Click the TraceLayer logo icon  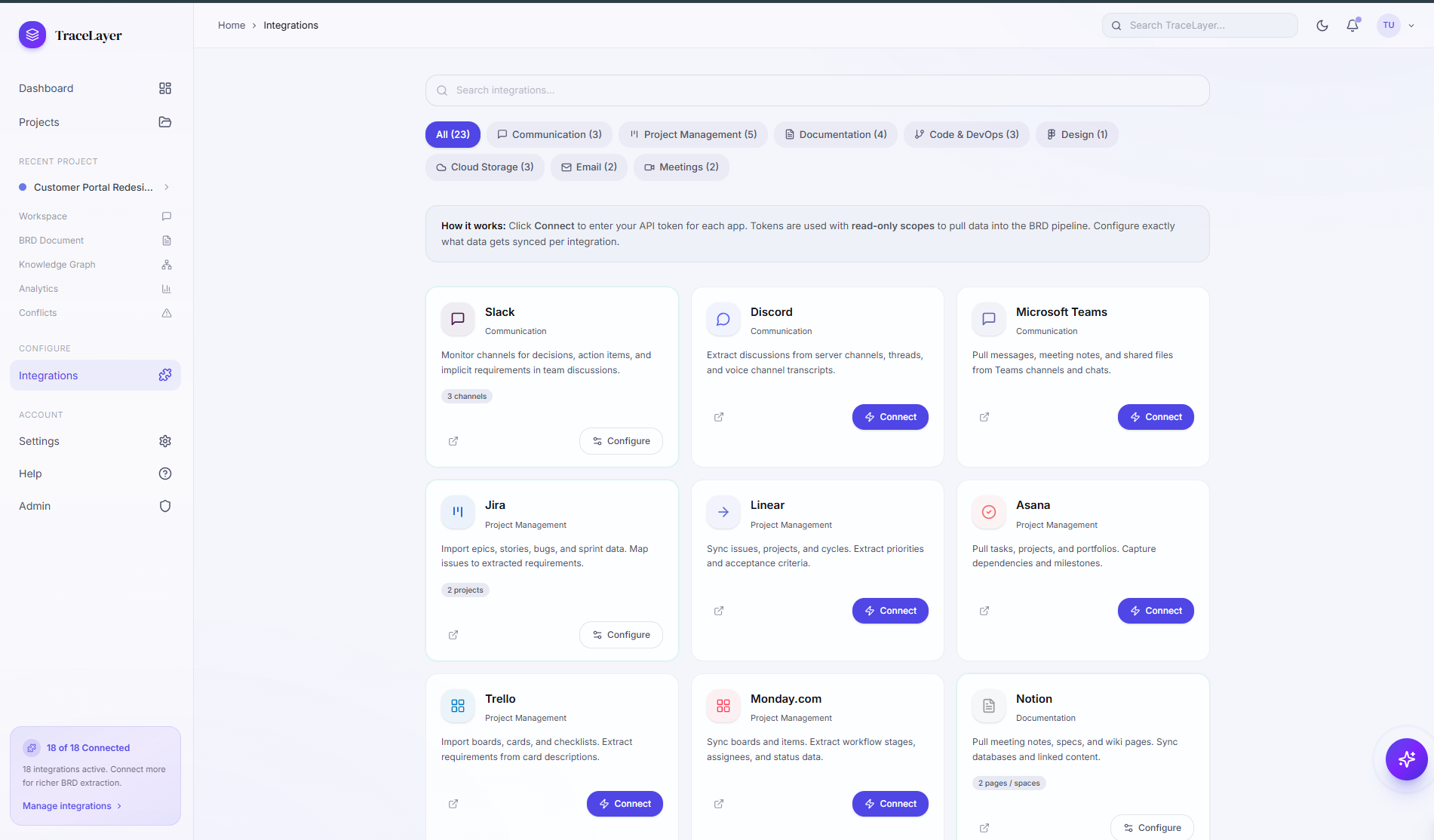click(x=32, y=35)
